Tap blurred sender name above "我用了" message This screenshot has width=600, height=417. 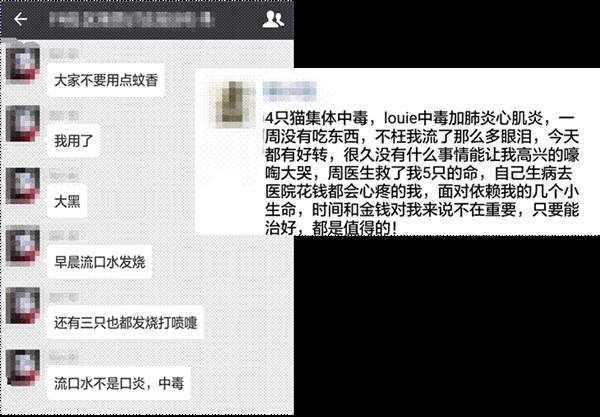point(64,115)
